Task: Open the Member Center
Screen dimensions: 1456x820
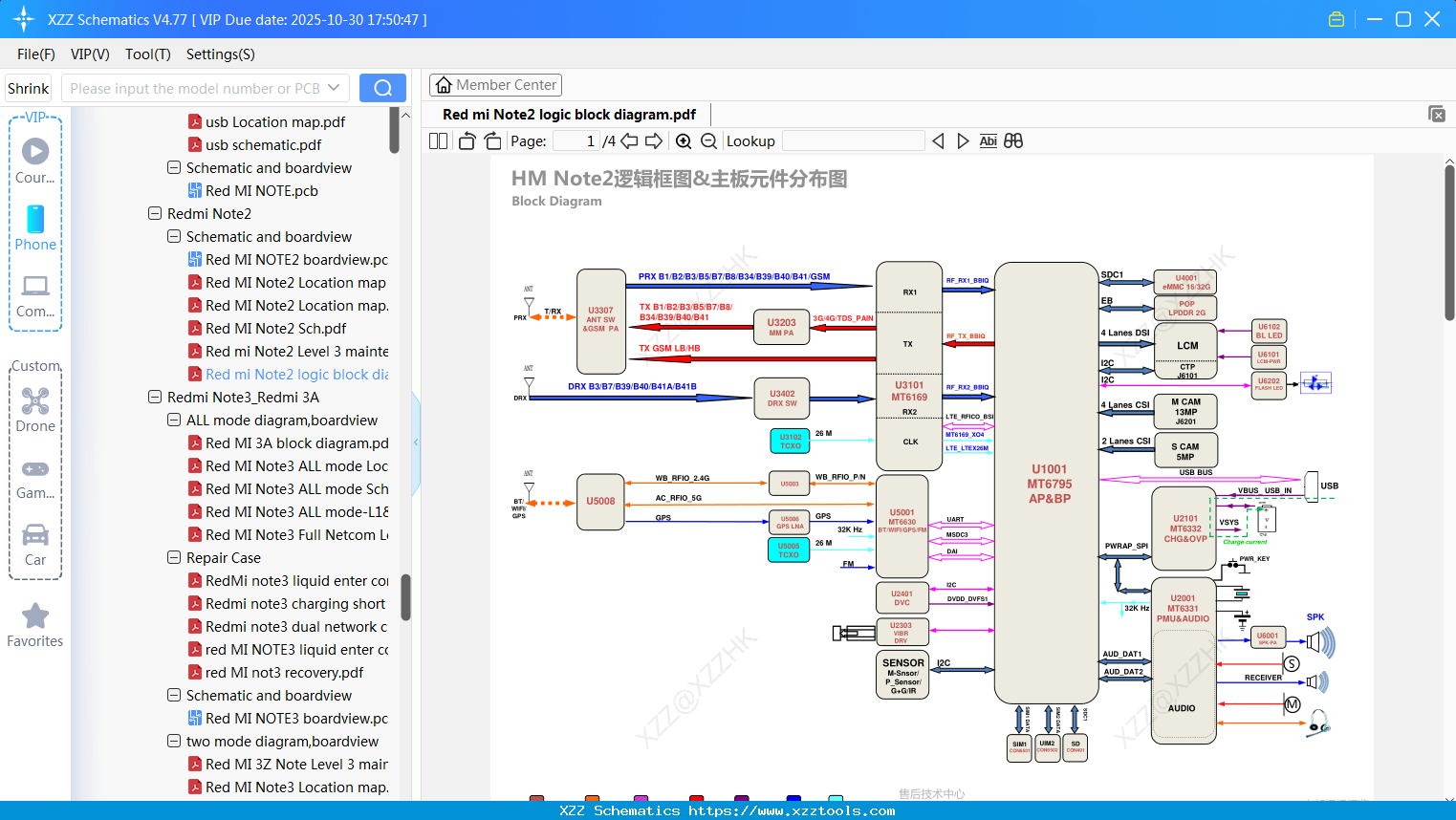Action: 495,85
